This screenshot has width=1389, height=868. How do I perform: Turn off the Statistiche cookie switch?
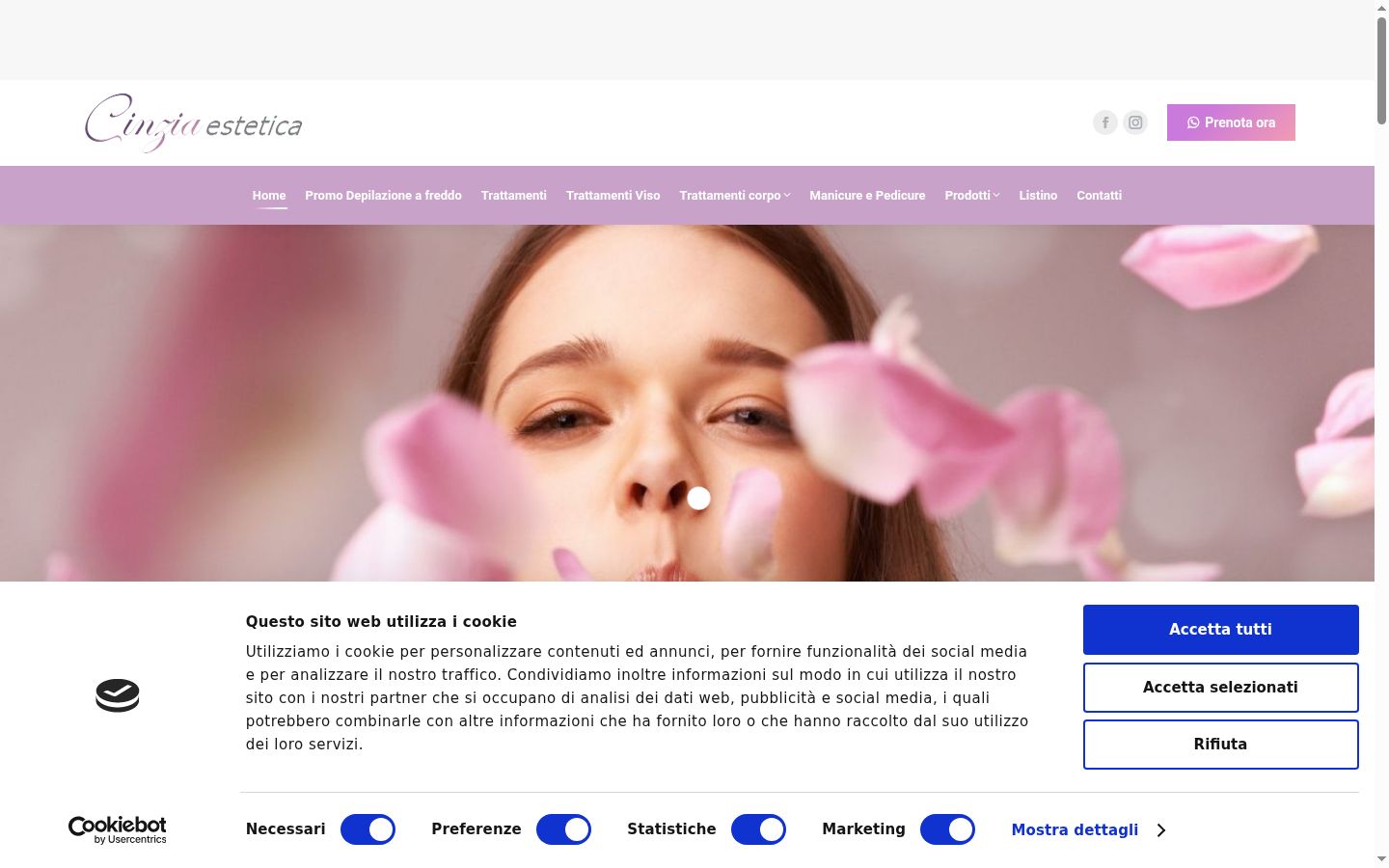(758, 829)
